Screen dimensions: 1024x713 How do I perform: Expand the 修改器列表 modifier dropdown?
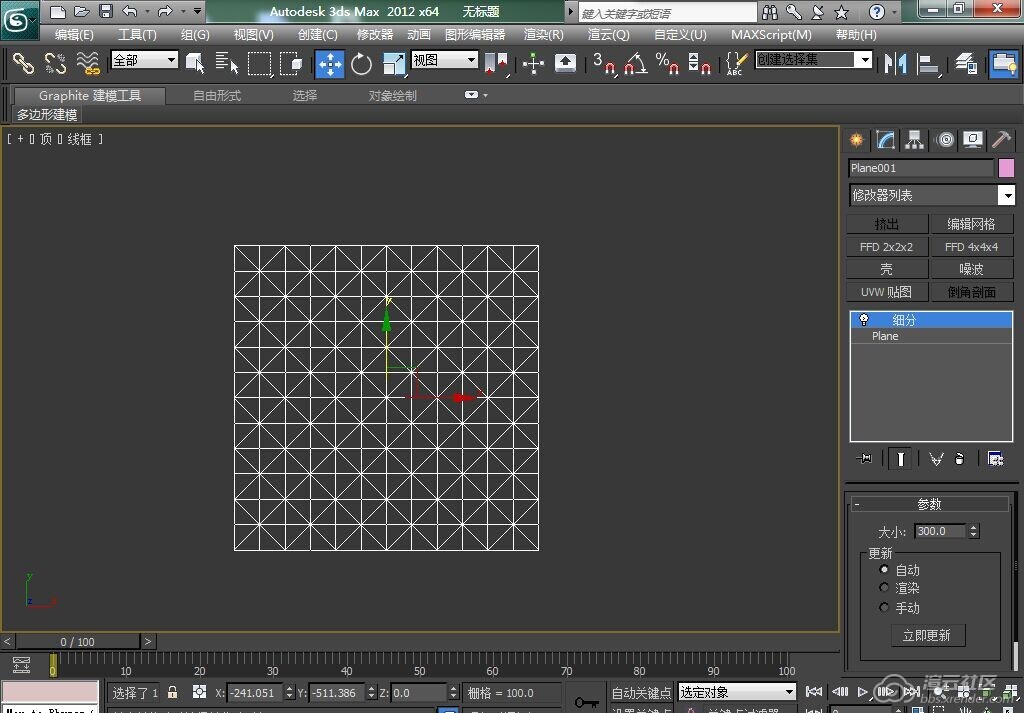point(1006,196)
